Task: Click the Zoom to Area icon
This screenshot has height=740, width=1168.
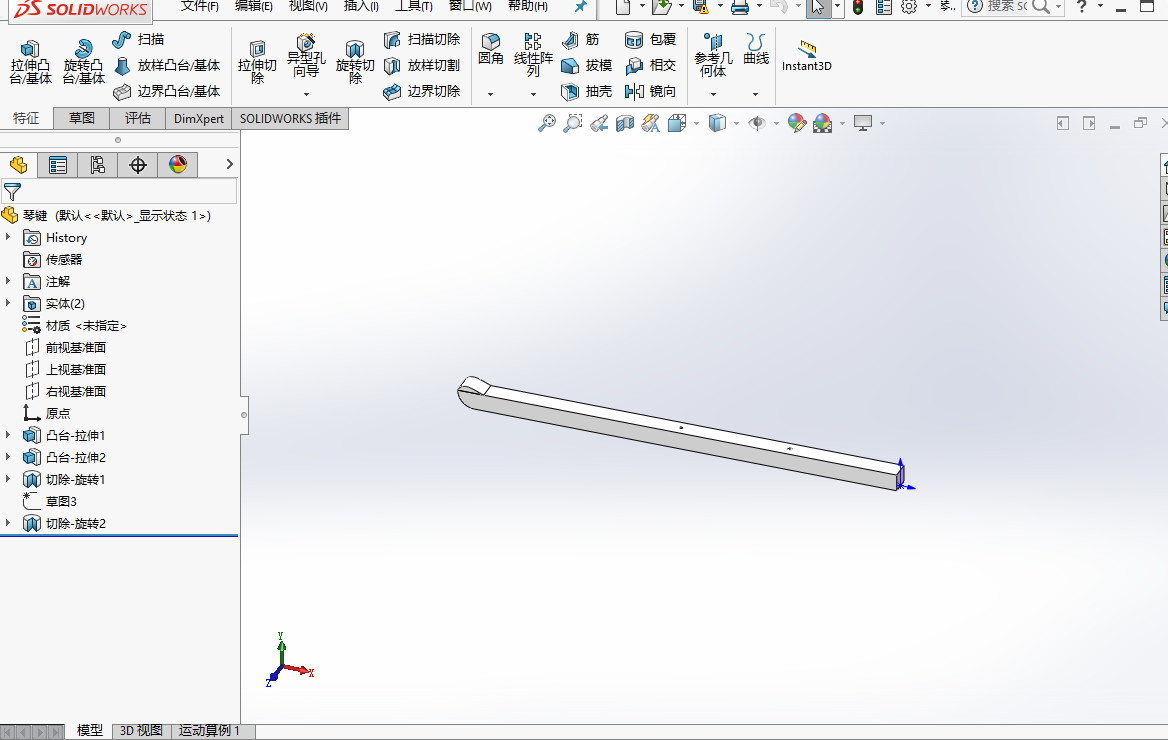Action: point(572,123)
